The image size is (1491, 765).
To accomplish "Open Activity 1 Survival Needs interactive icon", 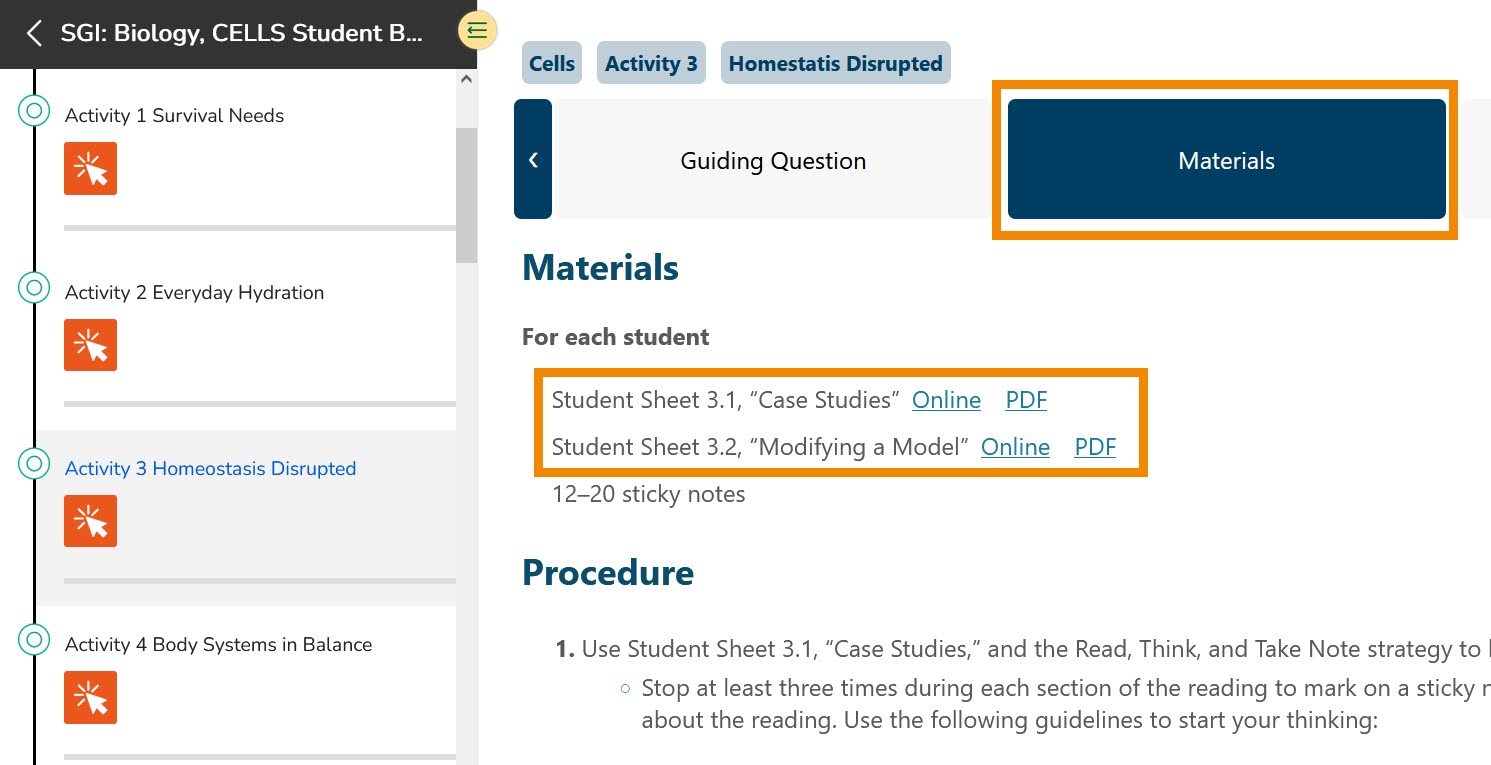I will click(x=90, y=168).
